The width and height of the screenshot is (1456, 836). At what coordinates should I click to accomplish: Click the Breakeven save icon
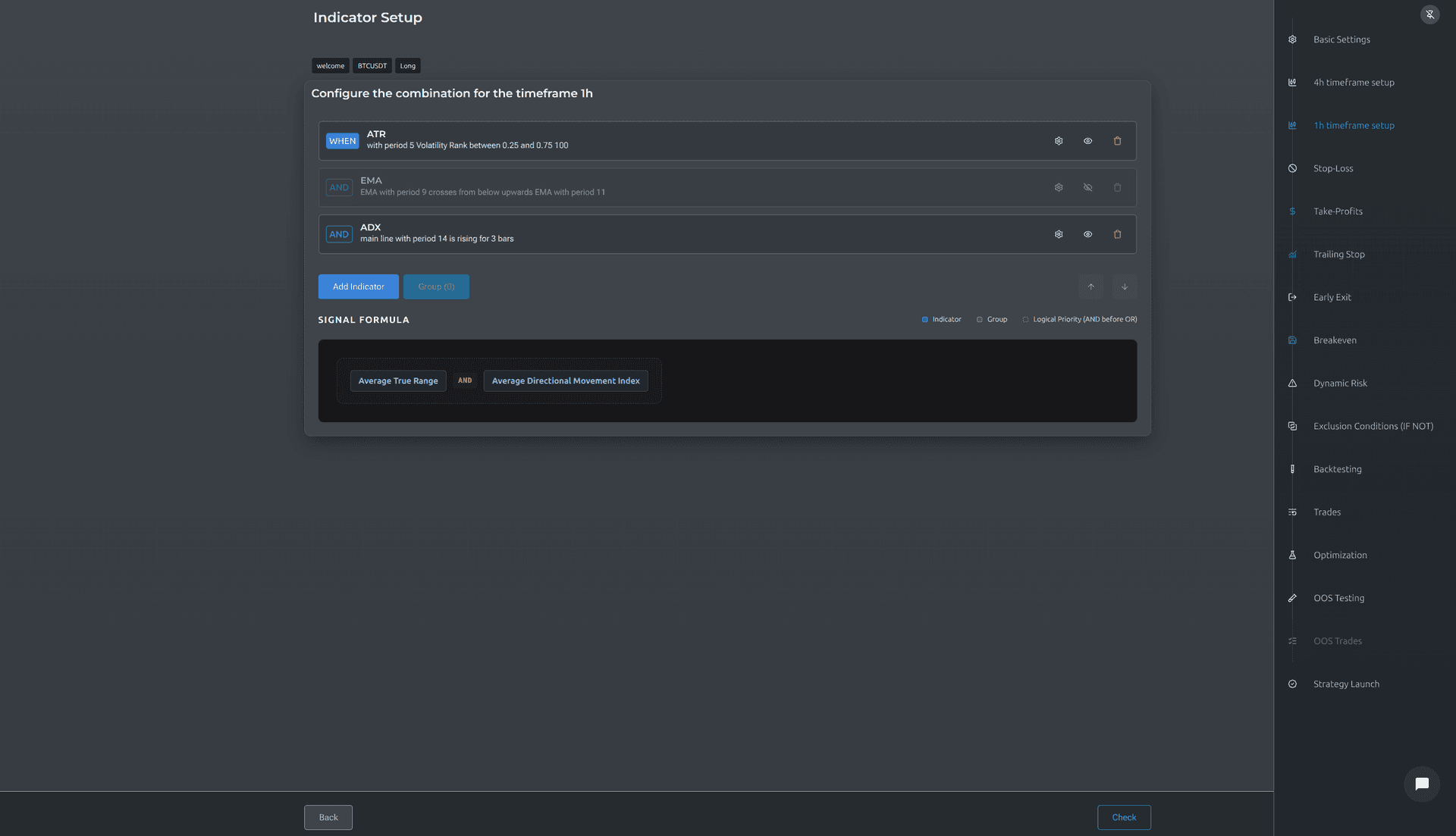click(x=1292, y=340)
